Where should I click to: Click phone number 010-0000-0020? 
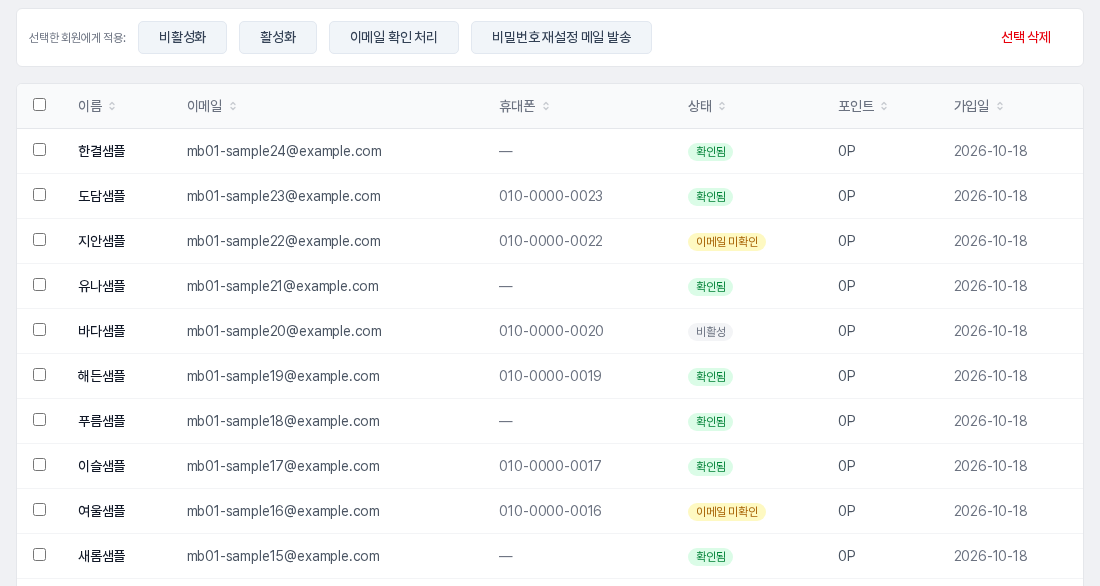pyautogui.click(x=551, y=331)
